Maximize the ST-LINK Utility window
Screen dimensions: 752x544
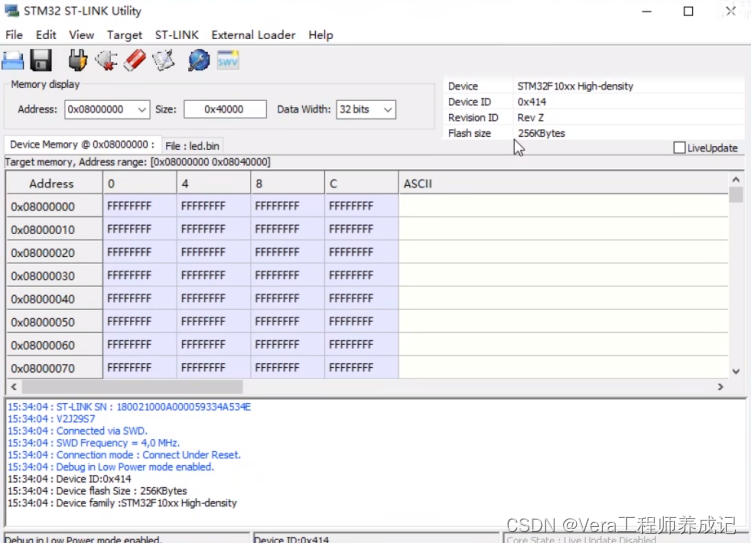pos(688,11)
